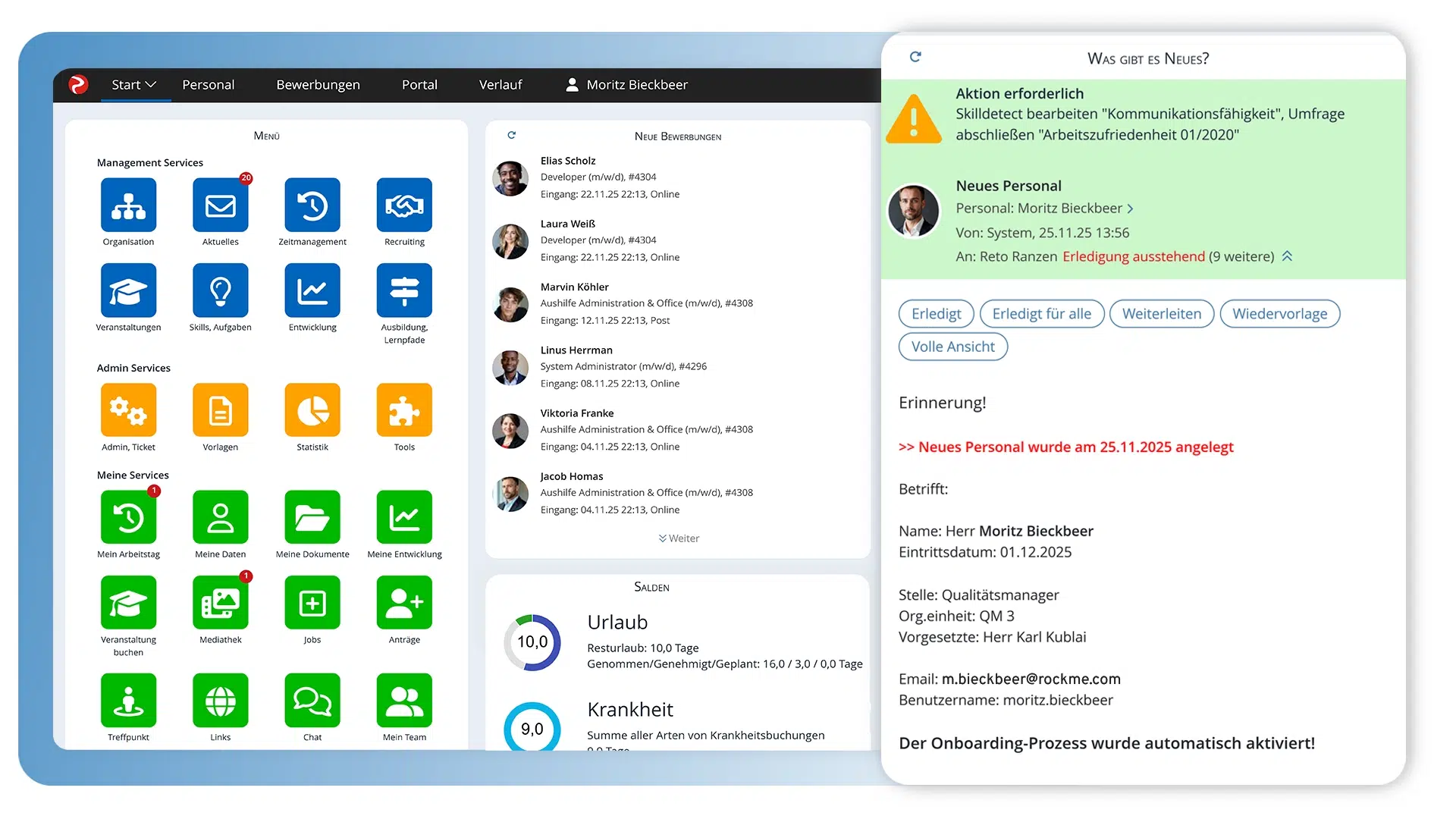Collapse the recipients list double chevron
Viewport: 1456px width, 819px height.
coord(1287,256)
